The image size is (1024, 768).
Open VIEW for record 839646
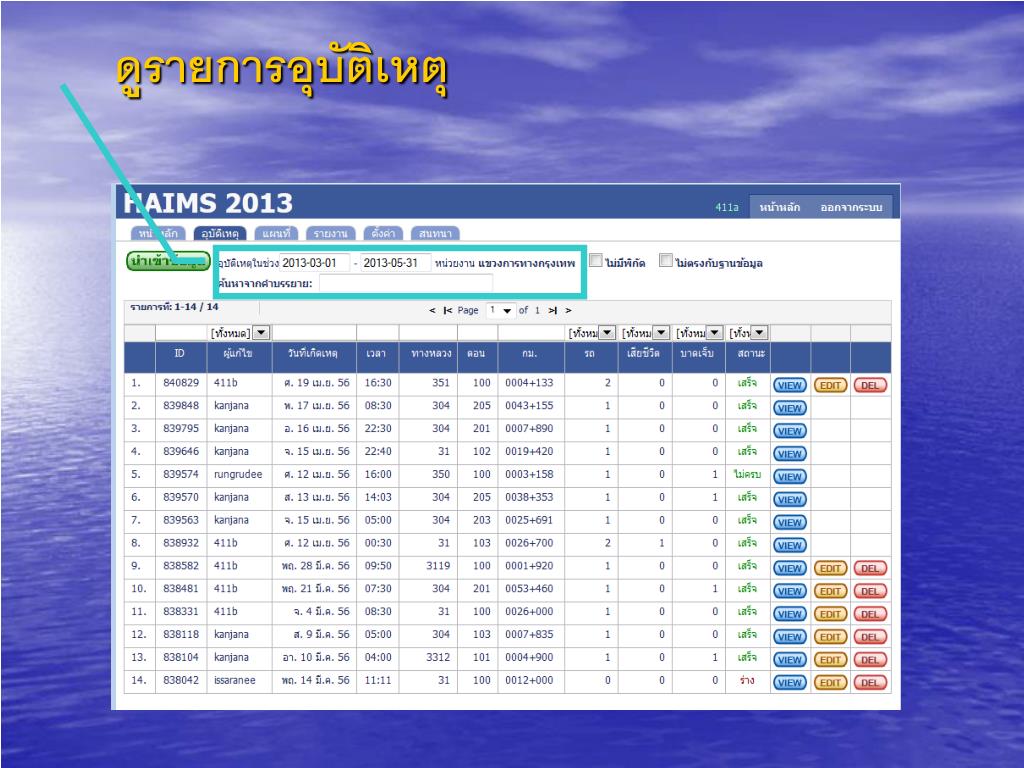pos(790,454)
